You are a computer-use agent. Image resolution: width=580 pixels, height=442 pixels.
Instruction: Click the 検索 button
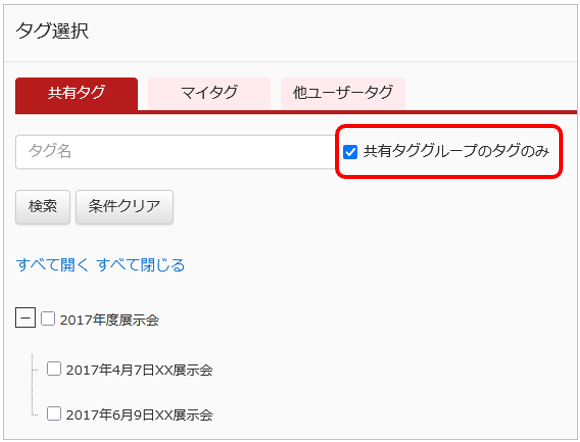coord(43,207)
